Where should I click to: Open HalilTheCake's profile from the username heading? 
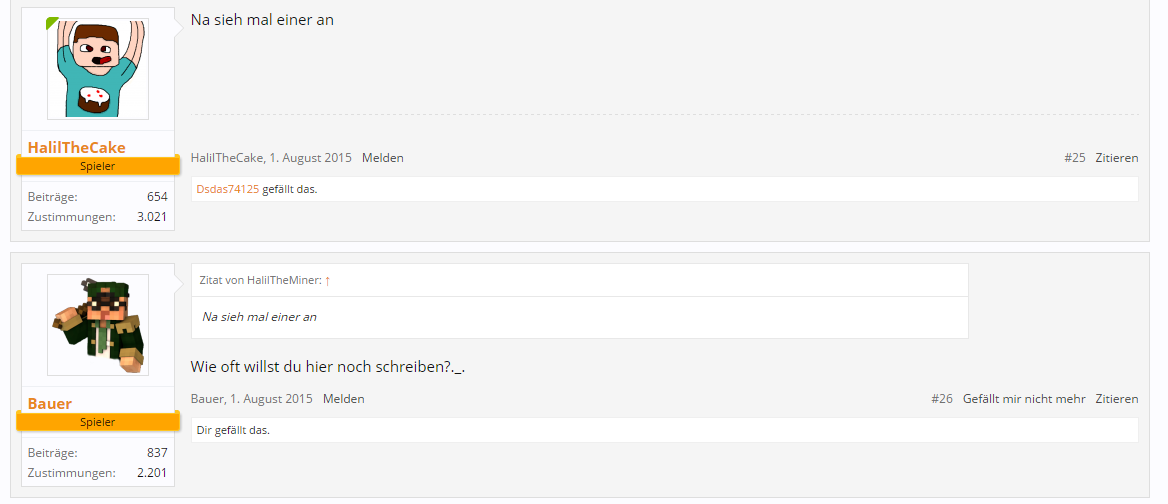77,148
